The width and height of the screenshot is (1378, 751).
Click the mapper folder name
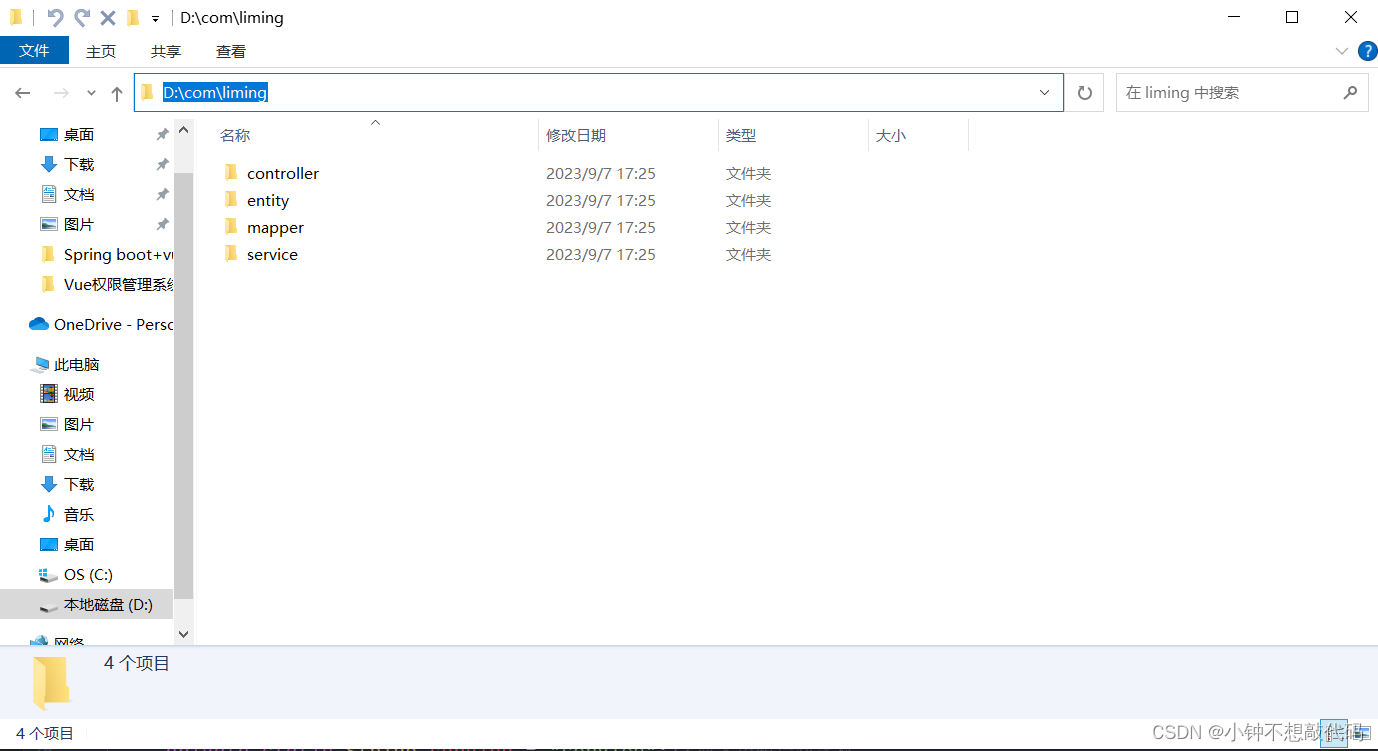[275, 227]
